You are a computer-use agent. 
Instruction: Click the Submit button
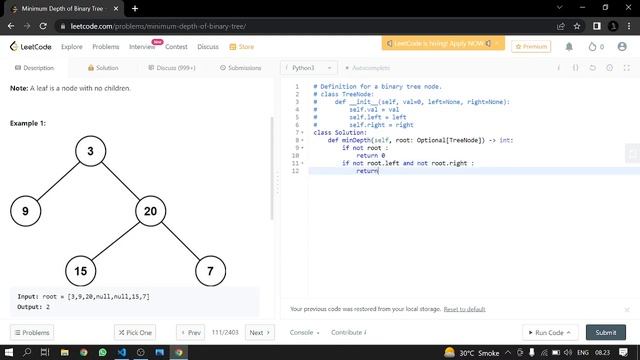(x=606, y=333)
